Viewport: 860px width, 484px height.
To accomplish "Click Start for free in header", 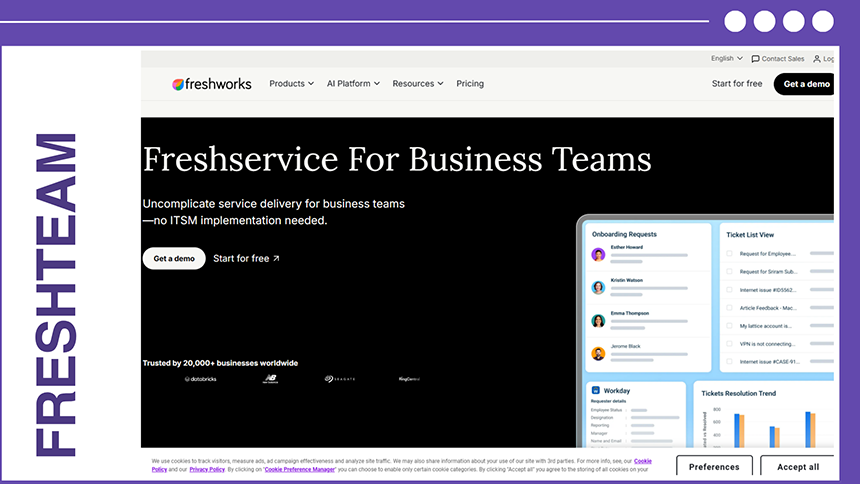I will pos(737,83).
